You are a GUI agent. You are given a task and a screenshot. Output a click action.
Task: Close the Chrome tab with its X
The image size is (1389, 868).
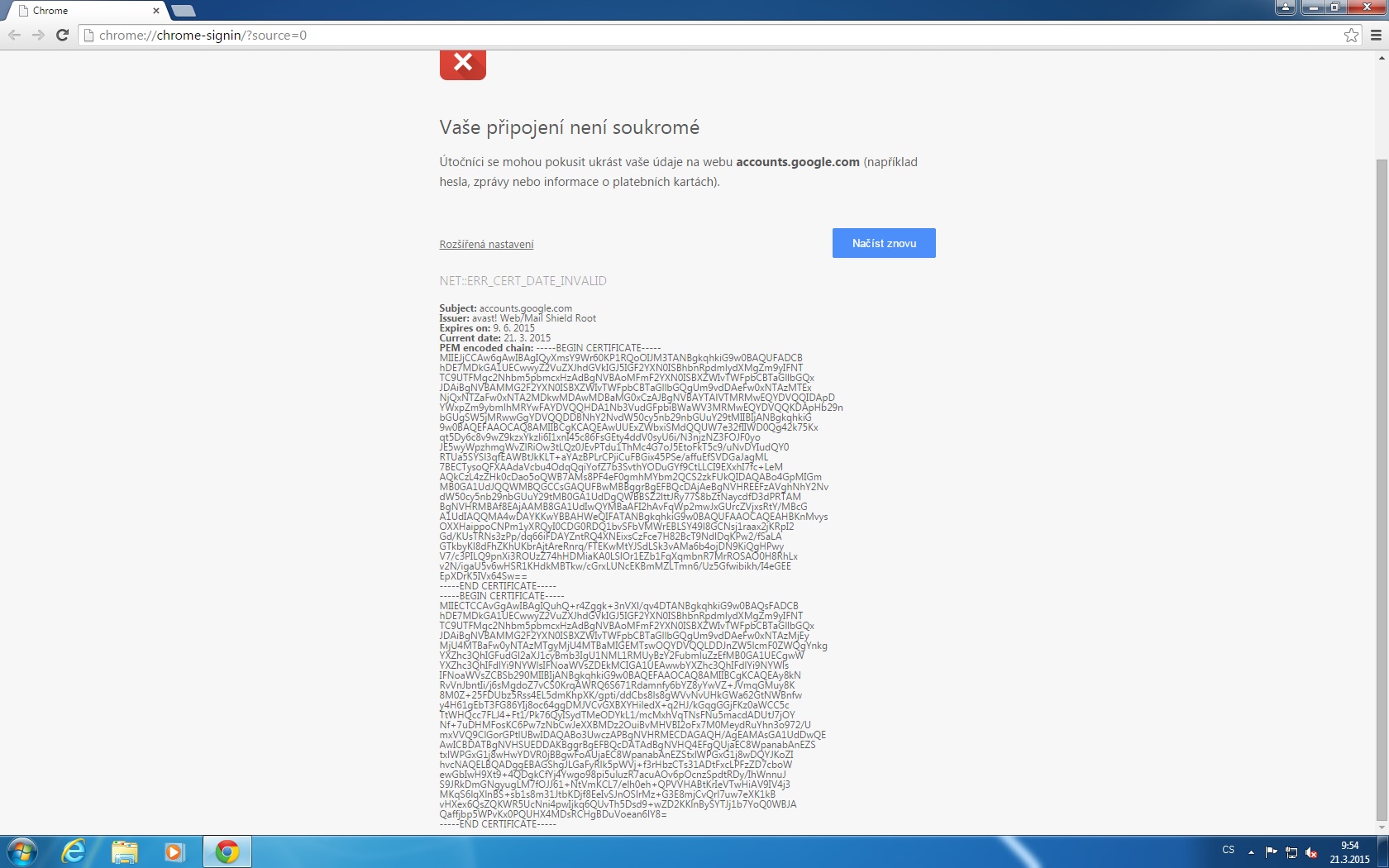point(156,11)
